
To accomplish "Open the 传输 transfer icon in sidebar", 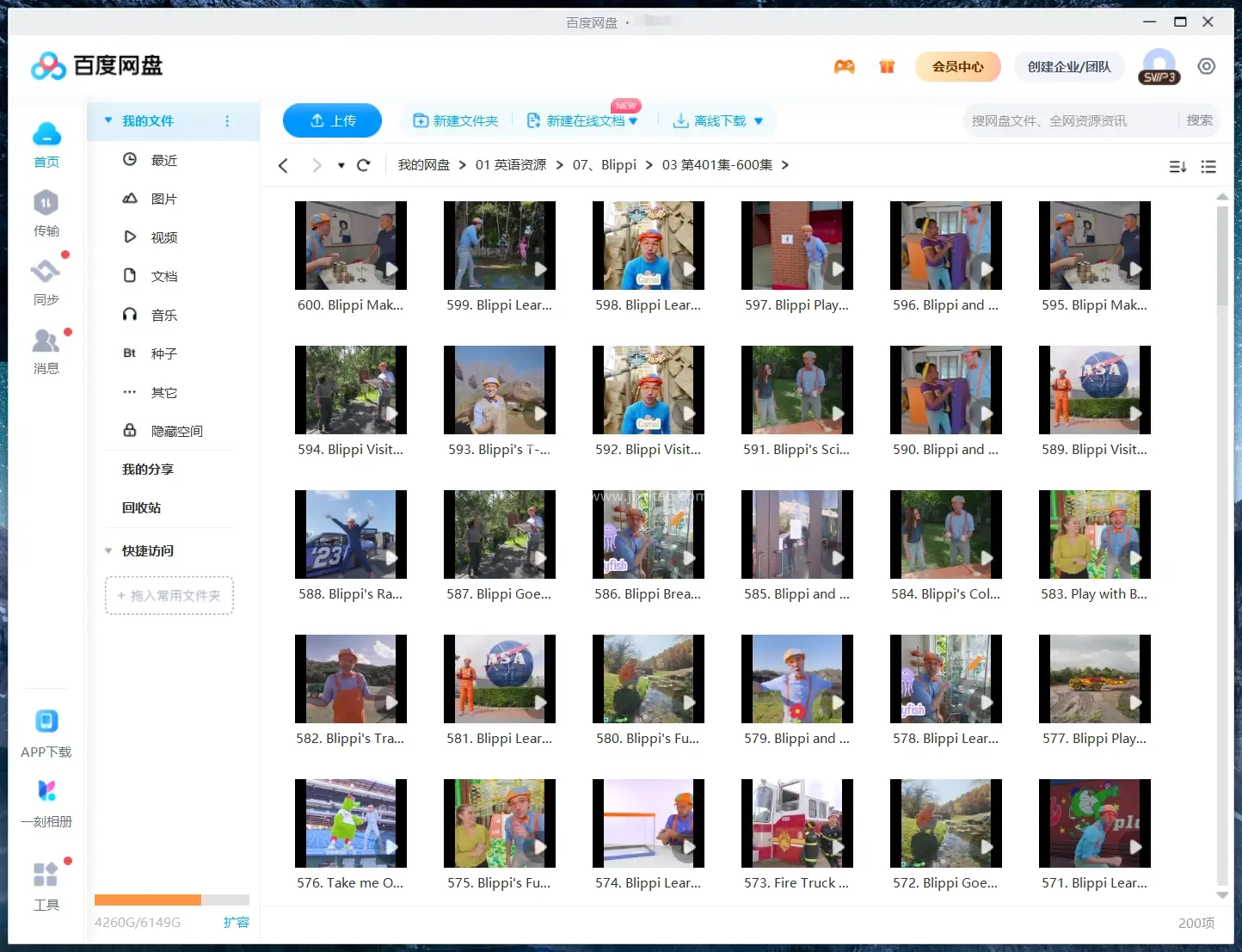I will tap(46, 204).
